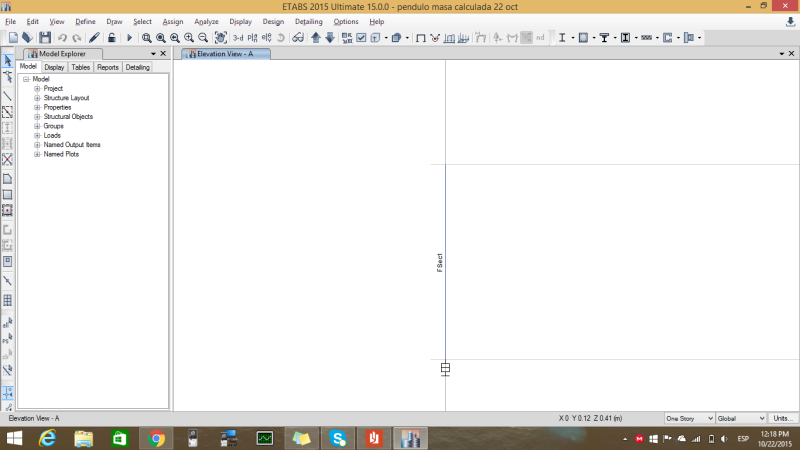
Task: Click the Show Undeformed Shape icon
Action: (x=420, y=38)
